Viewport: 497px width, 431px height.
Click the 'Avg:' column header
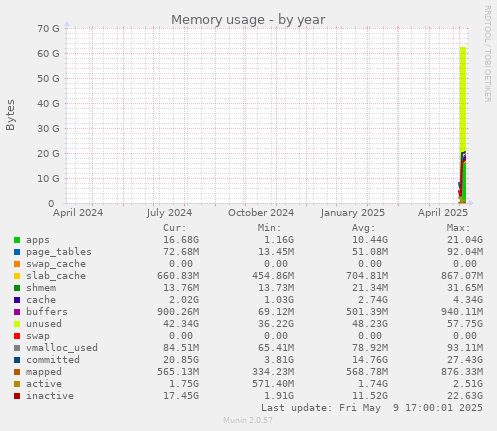364,228
